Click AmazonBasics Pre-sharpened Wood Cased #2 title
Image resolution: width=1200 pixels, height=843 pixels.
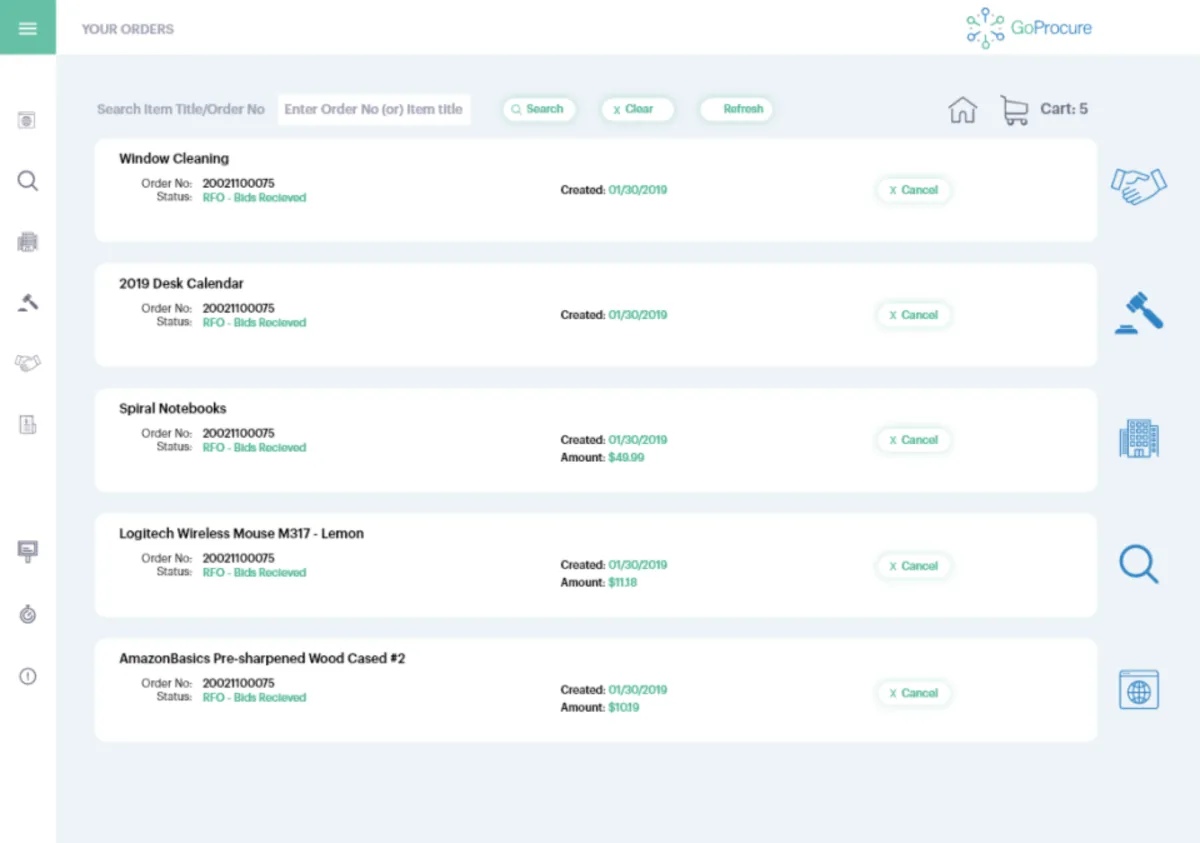262,658
